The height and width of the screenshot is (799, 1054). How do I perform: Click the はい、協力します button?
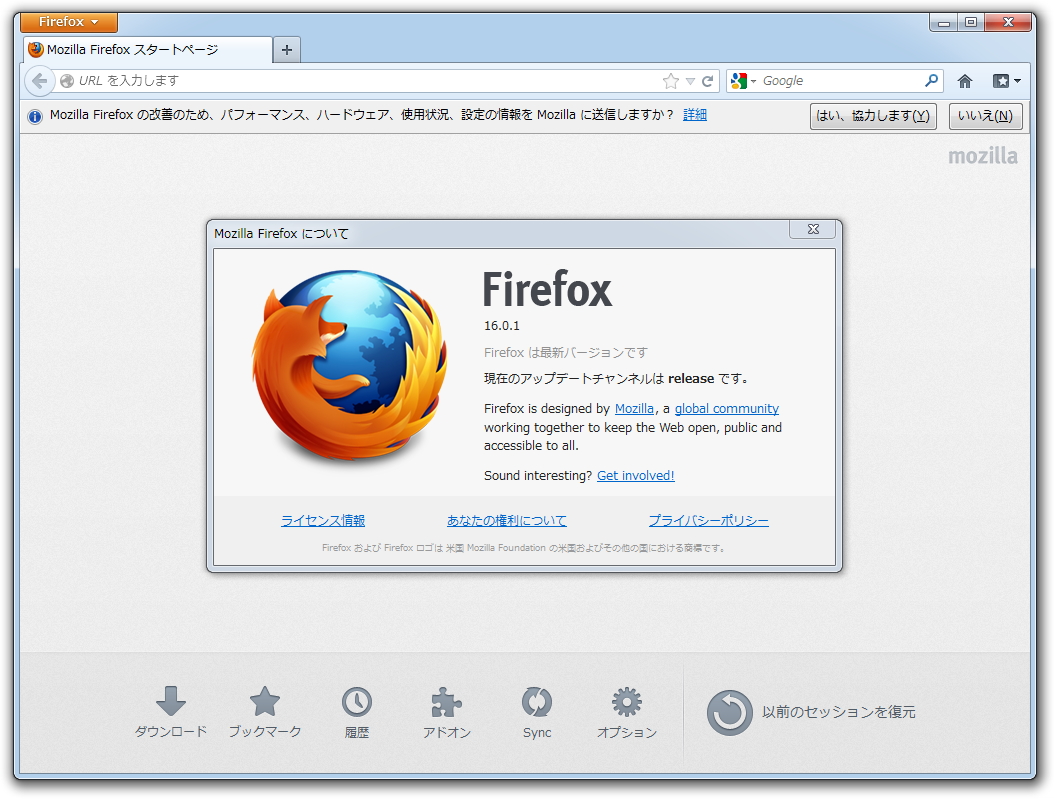[872, 116]
